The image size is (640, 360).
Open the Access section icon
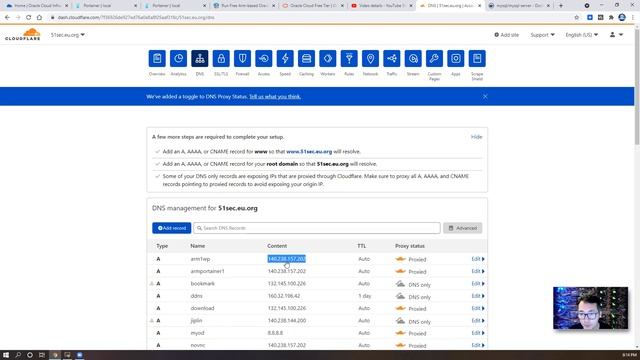click(x=264, y=59)
